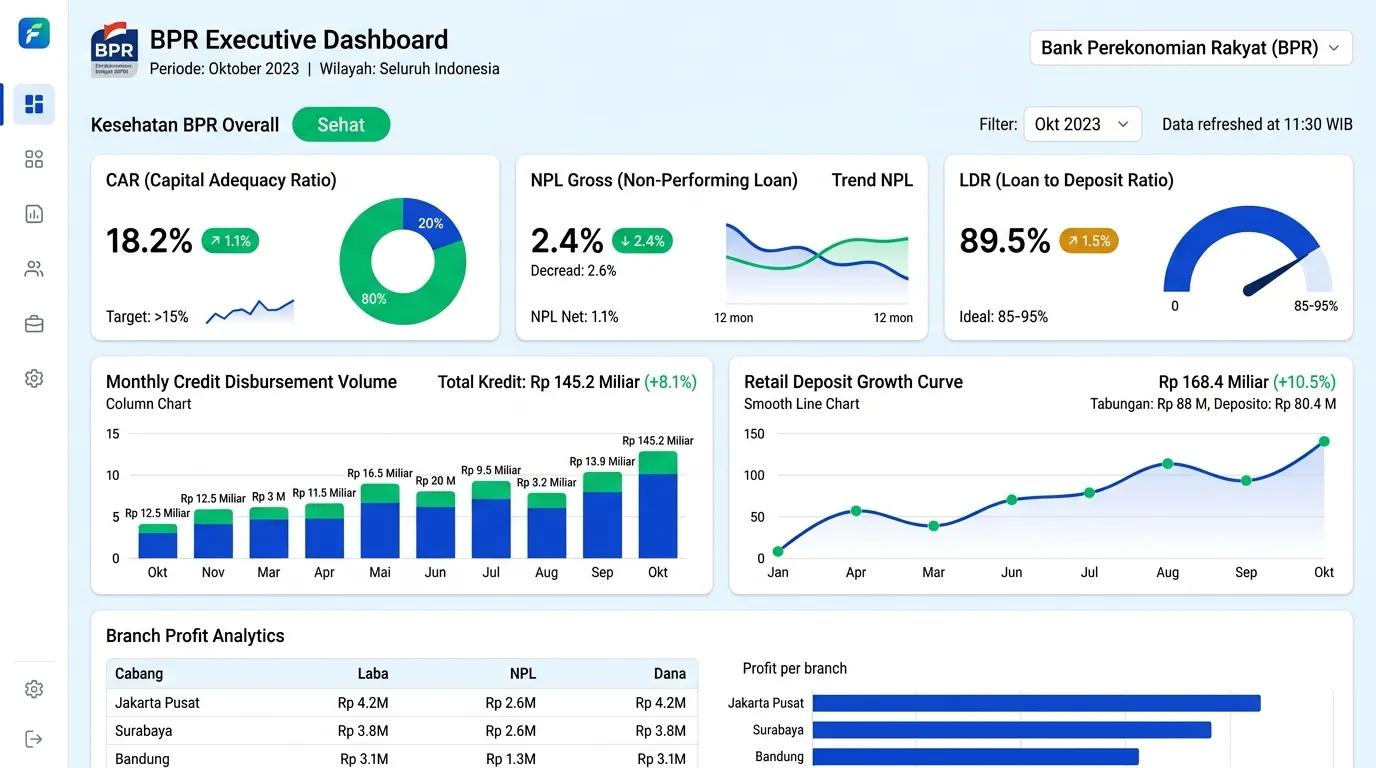Viewport: 1376px width, 768px height.
Task: Click the Rp 16.5 Miliar Mai column
Action: pyautogui.click(x=380, y=521)
